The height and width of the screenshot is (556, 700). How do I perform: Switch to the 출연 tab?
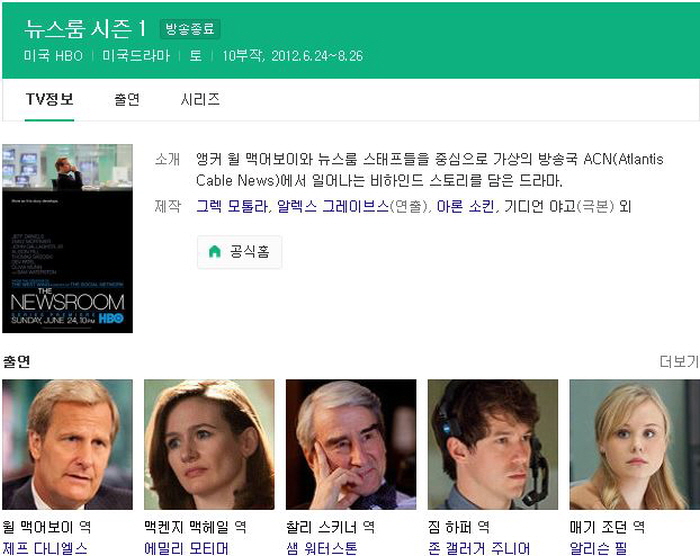(127, 99)
